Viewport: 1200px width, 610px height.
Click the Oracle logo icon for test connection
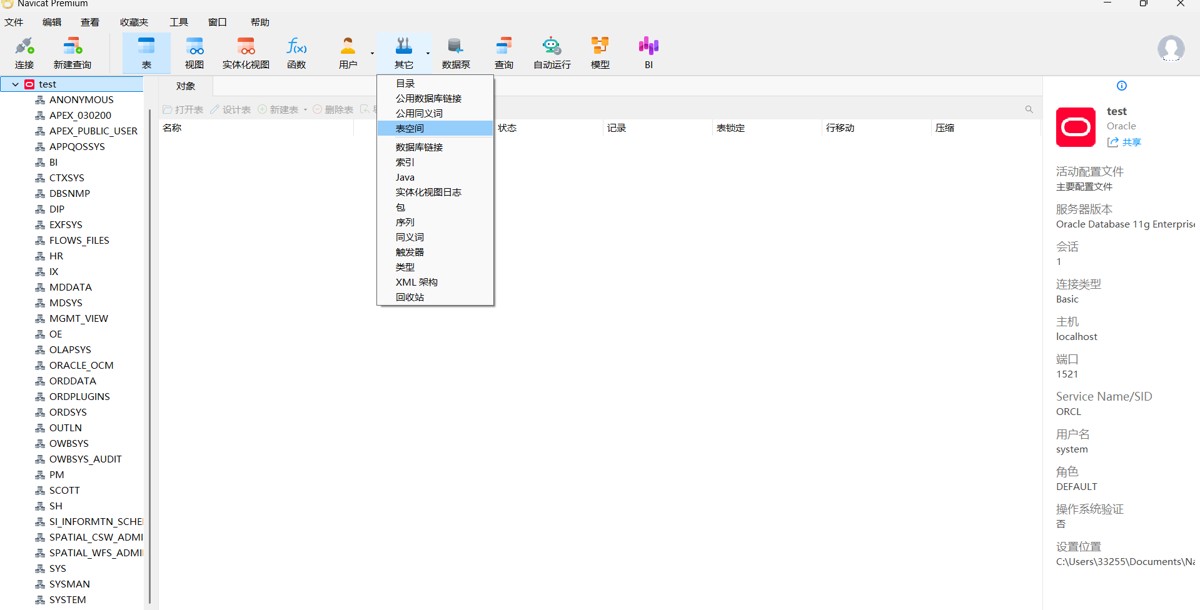[x=1076, y=127]
